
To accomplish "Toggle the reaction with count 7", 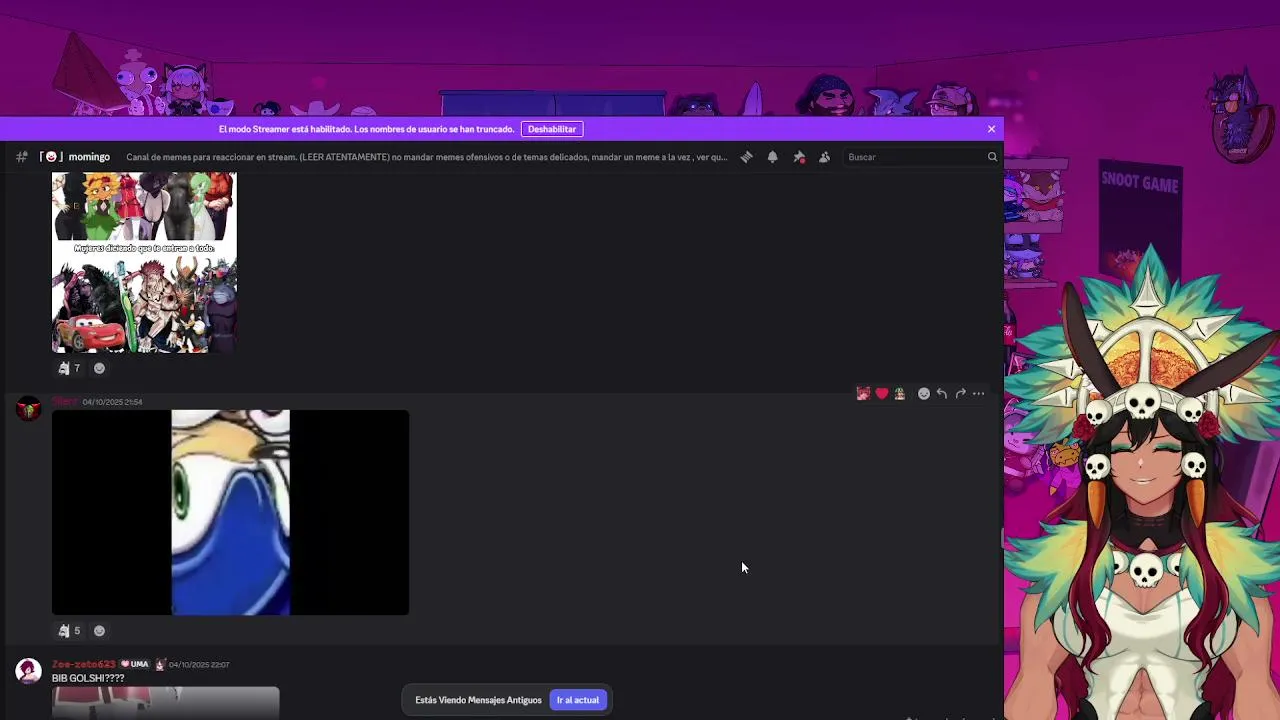I will (x=69, y=368).
